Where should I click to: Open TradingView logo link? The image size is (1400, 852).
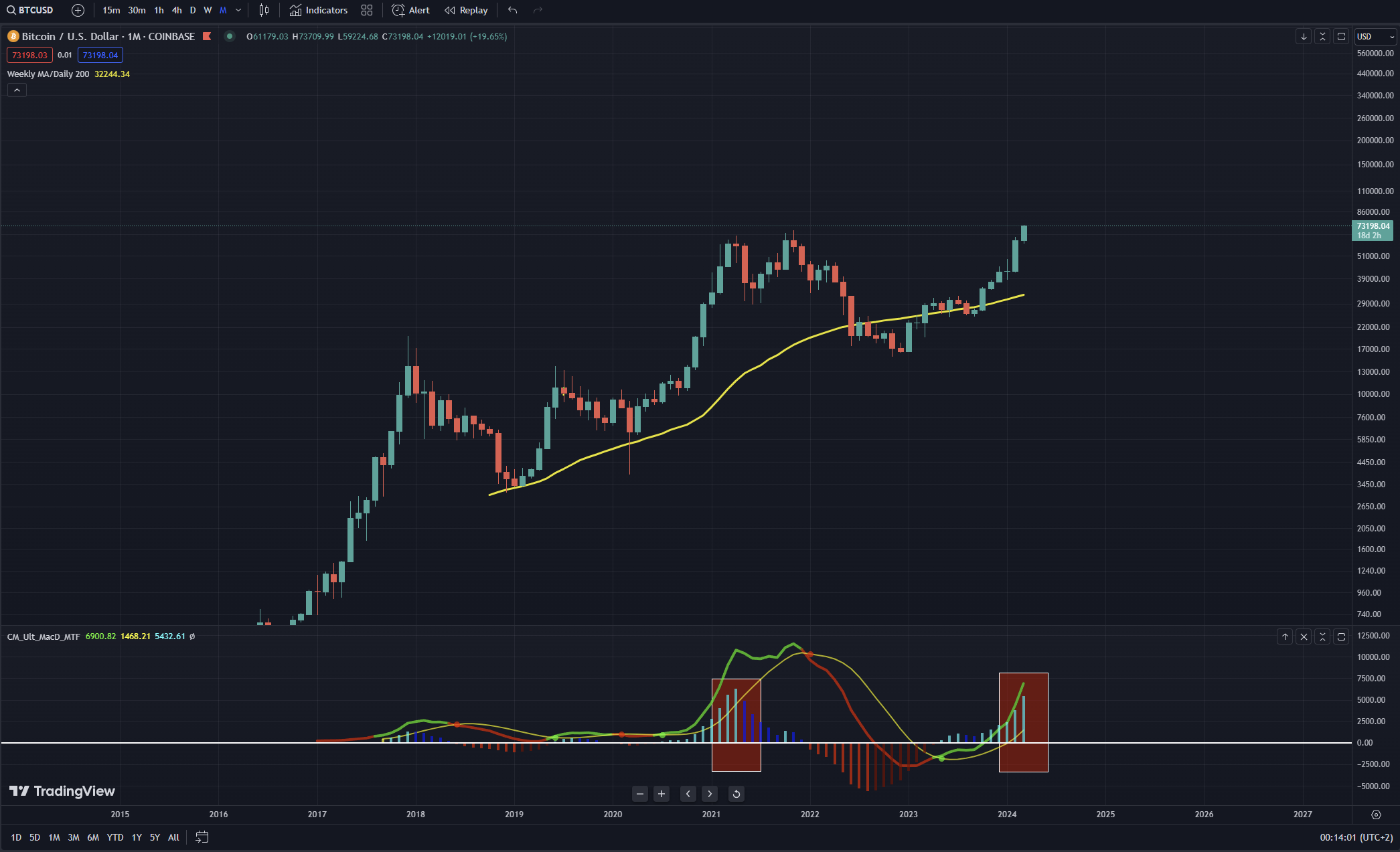tap(62, 791)
